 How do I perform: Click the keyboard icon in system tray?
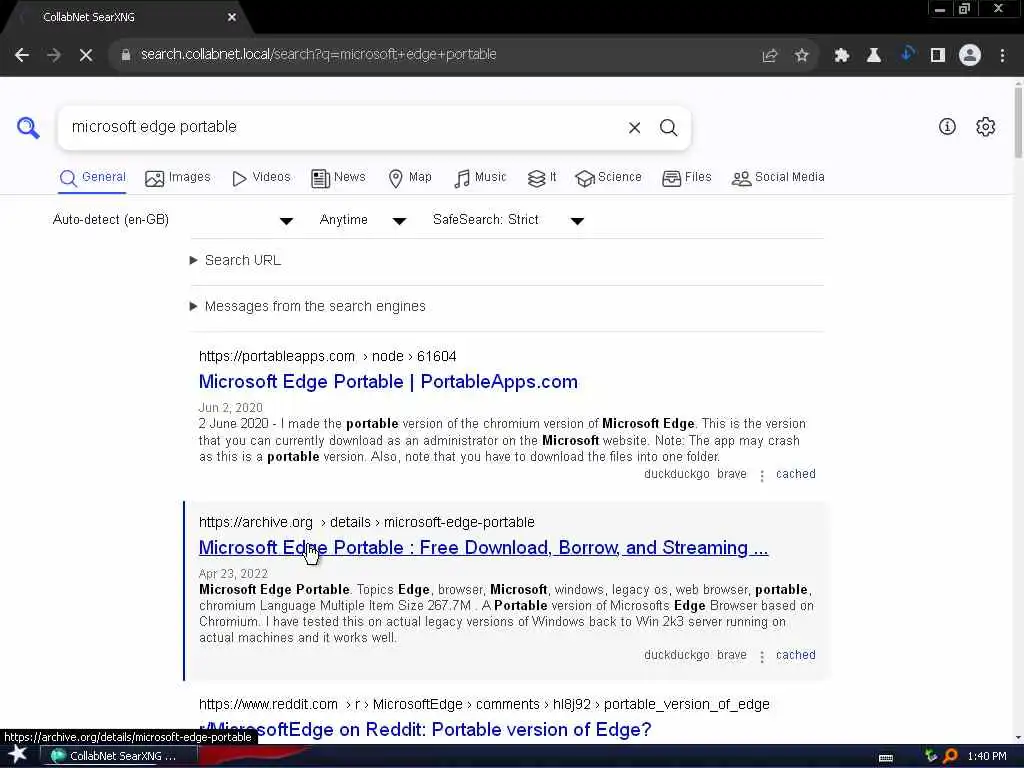(x=886, y=757)
